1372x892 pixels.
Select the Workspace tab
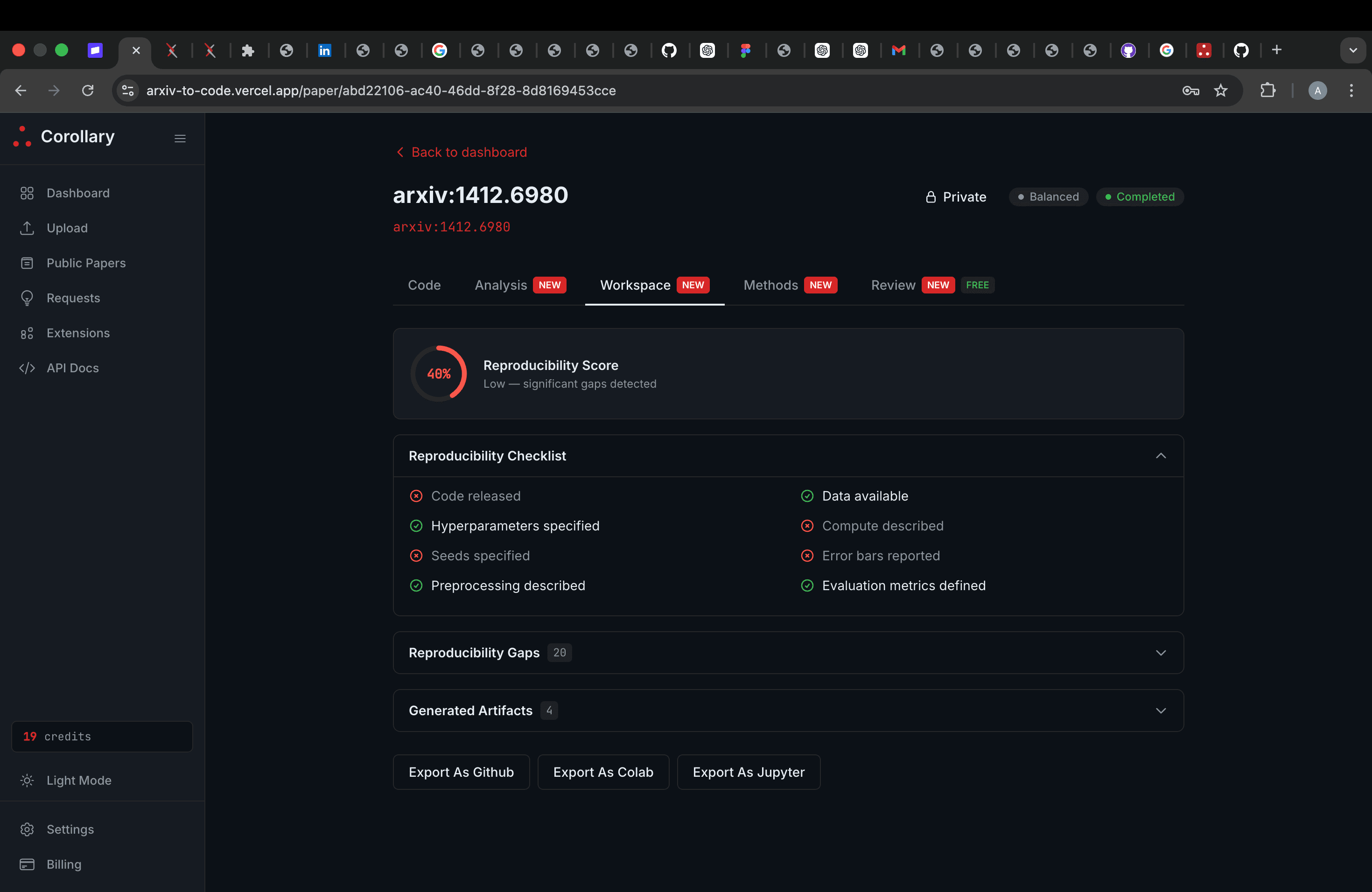pyautogui.click(x=654, y=285)
